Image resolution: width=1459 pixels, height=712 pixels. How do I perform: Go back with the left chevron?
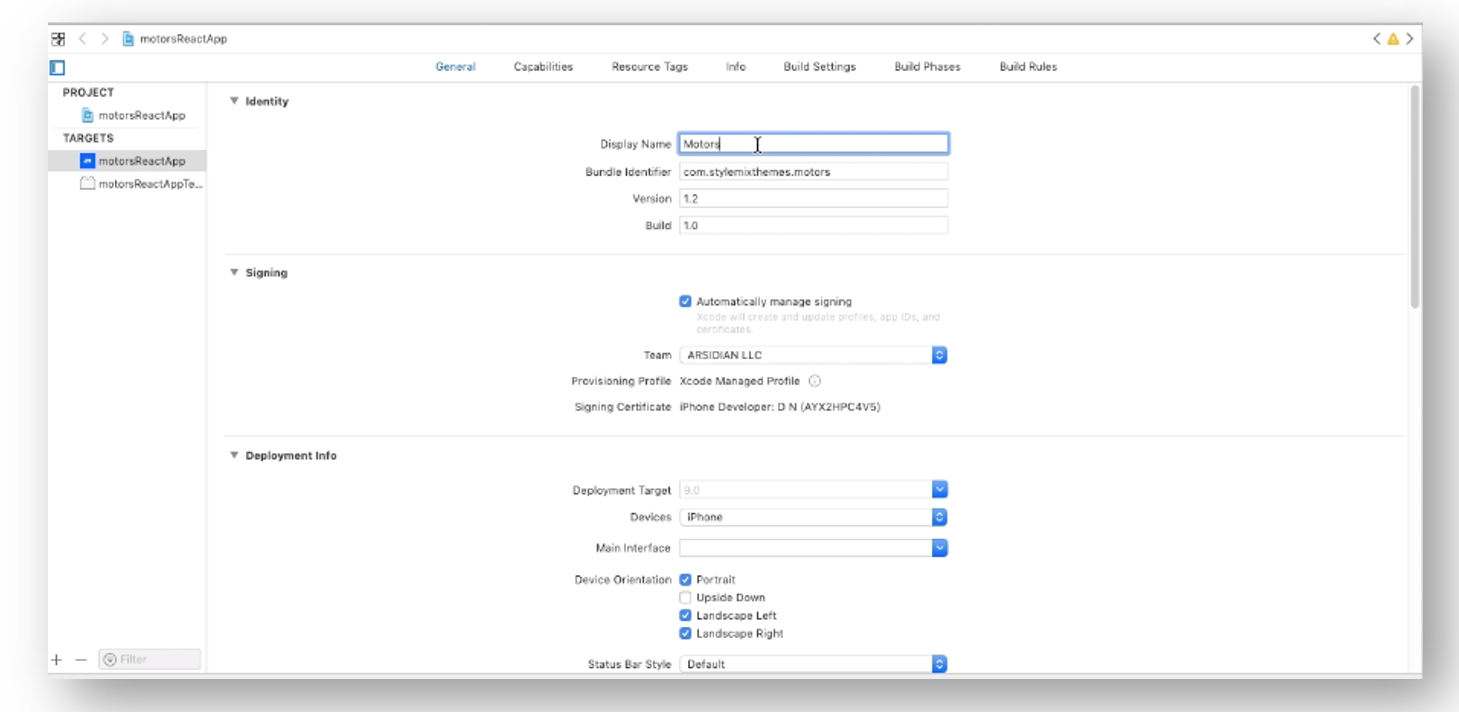(x=82, y=39)
